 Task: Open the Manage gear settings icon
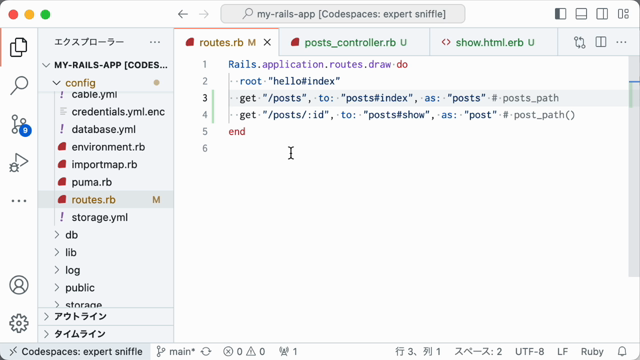[19, 323]
